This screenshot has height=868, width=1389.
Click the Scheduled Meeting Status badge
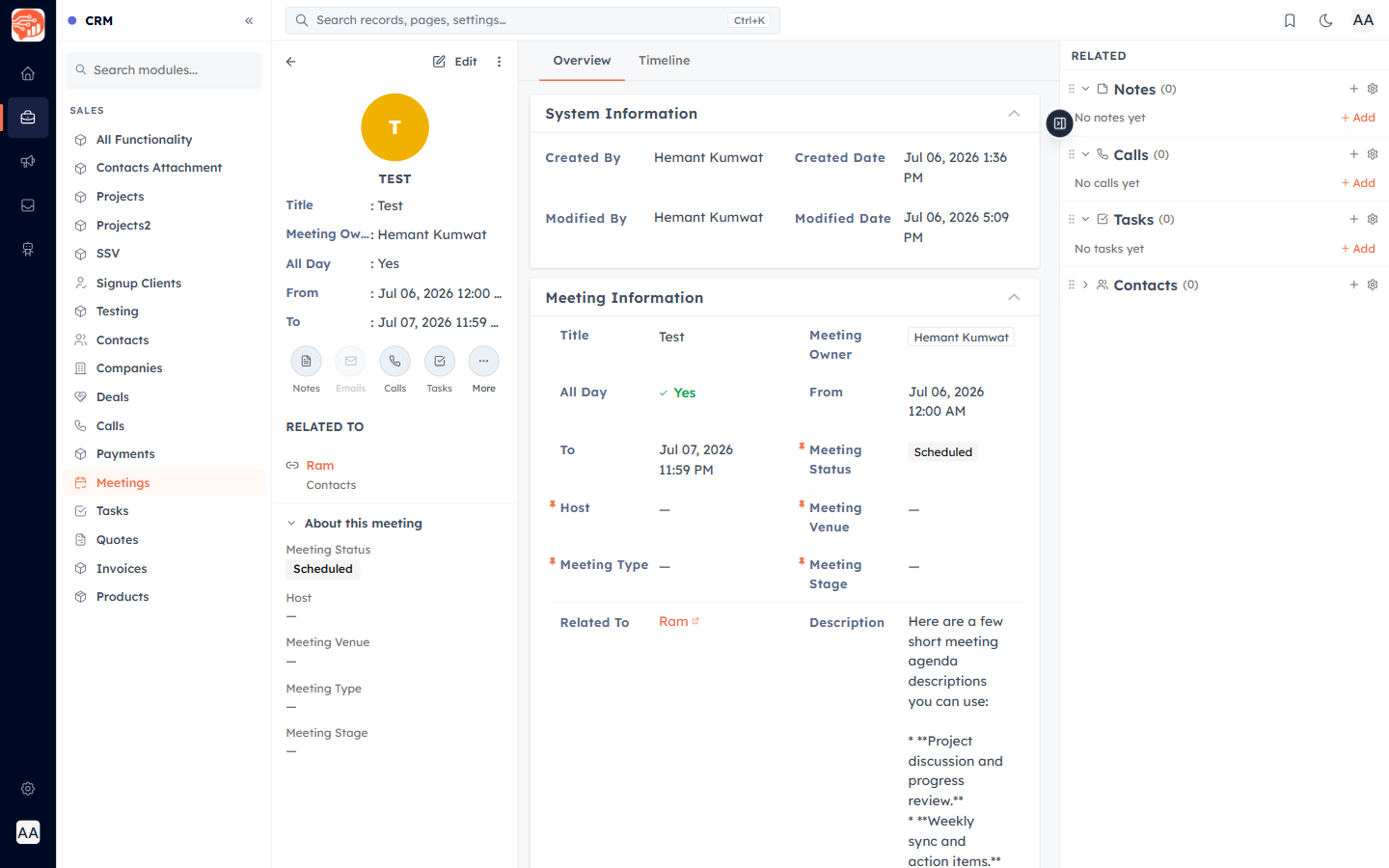pos(942,452)
